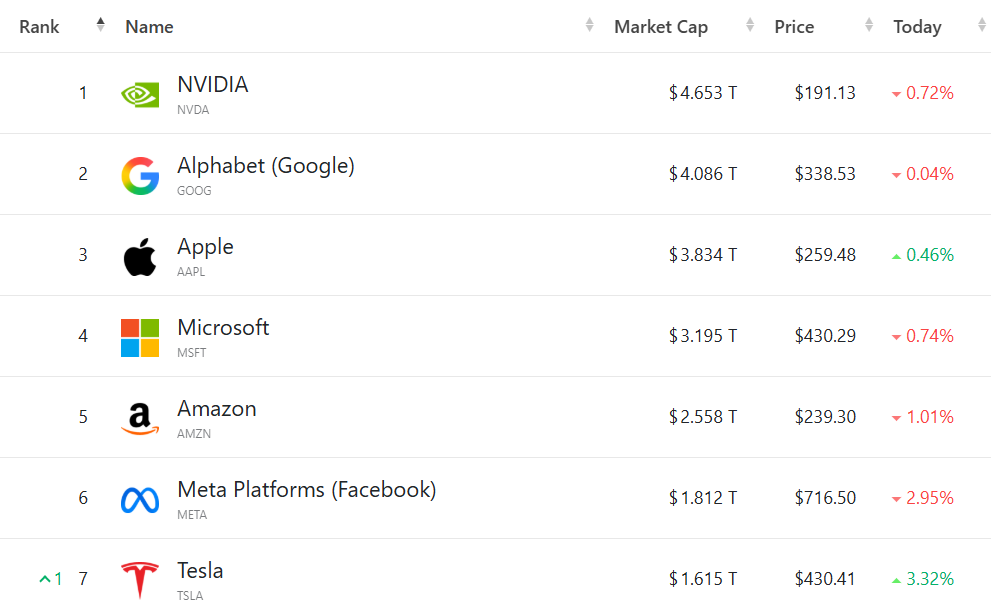Click Amazon's $2.558 T market cap
Viewport: 991px width, 616px height.
[703, 417]
